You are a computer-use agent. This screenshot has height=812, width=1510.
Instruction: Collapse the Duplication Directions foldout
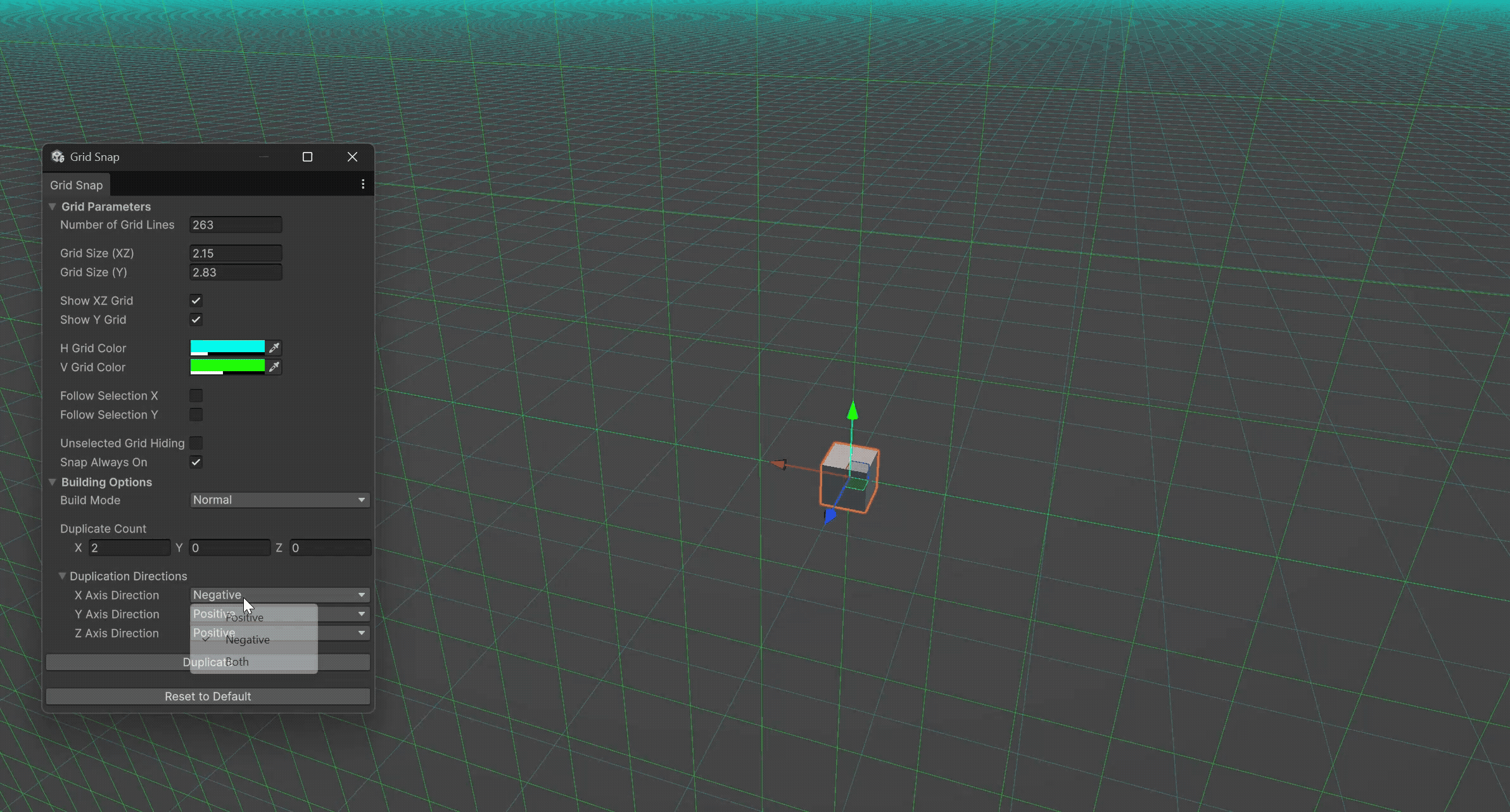tap(62, 576)
